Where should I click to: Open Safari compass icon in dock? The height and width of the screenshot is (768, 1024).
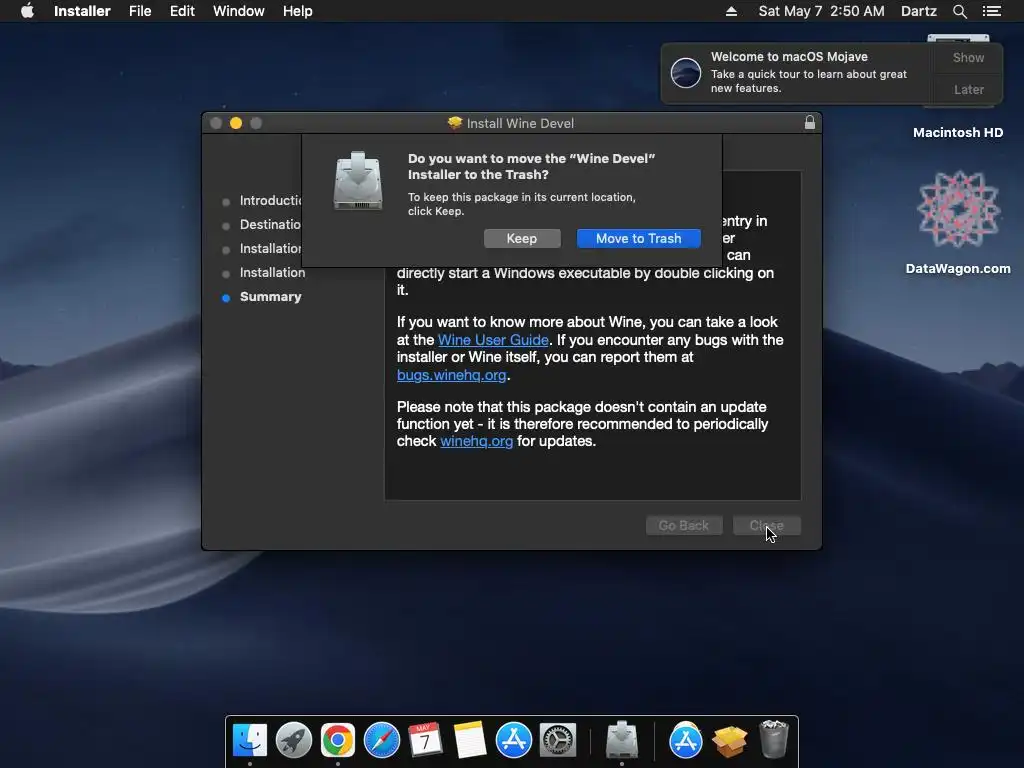tap(381, 740)
